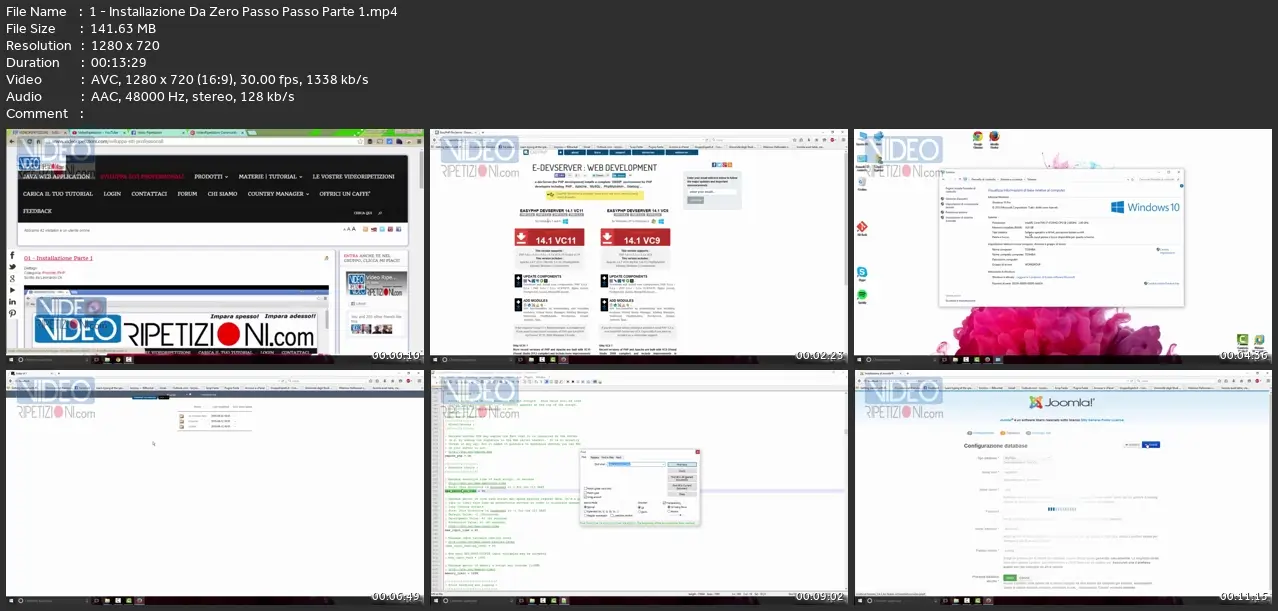Open Spotify desktop icon
Image resolution: width=1278 pixels, height=611 pixels.
[861, 296]
